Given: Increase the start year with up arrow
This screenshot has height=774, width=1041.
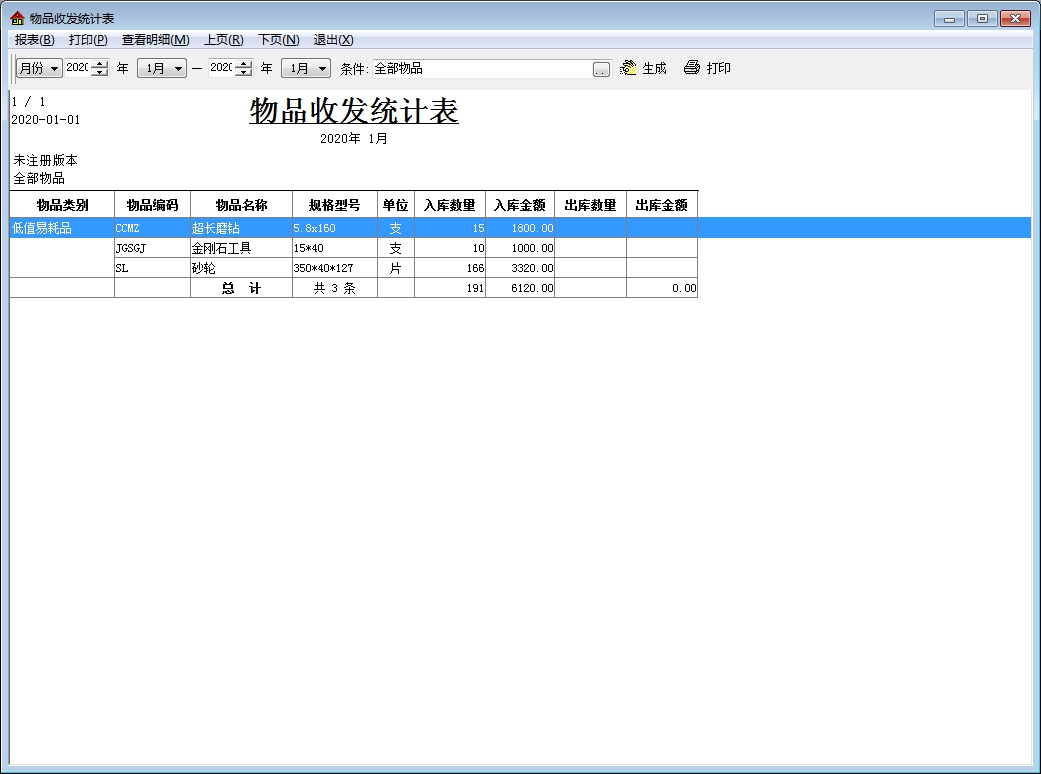Looking at the screenshot, I should [99, 64].
